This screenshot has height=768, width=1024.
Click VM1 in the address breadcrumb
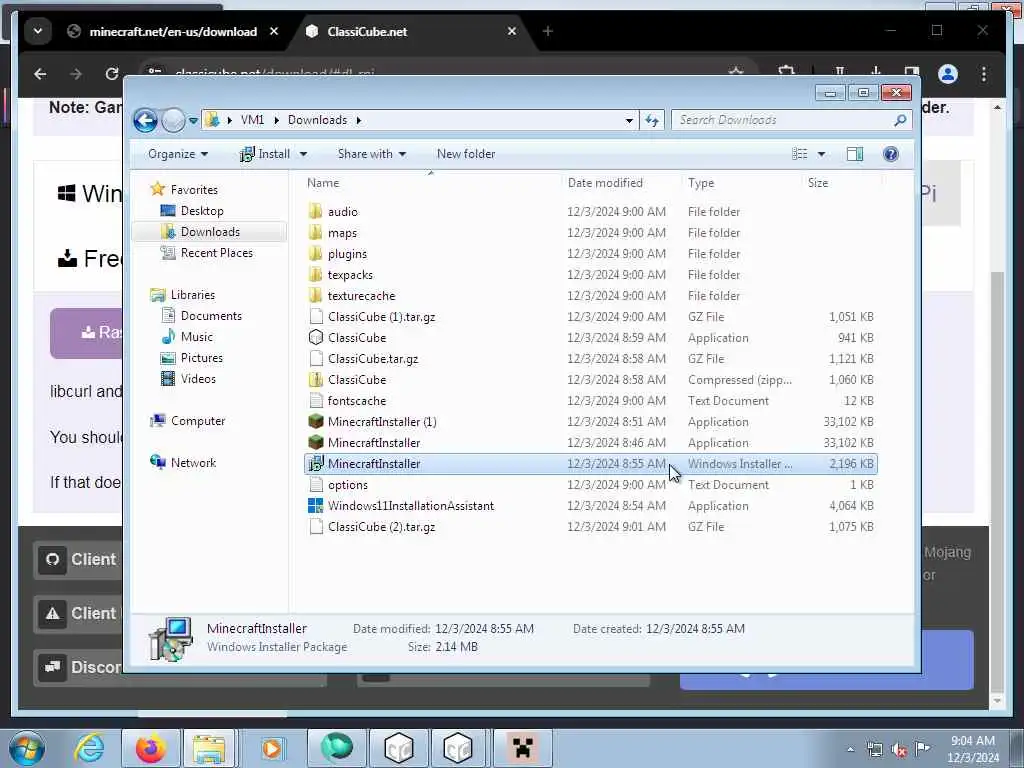pos(252,120)
